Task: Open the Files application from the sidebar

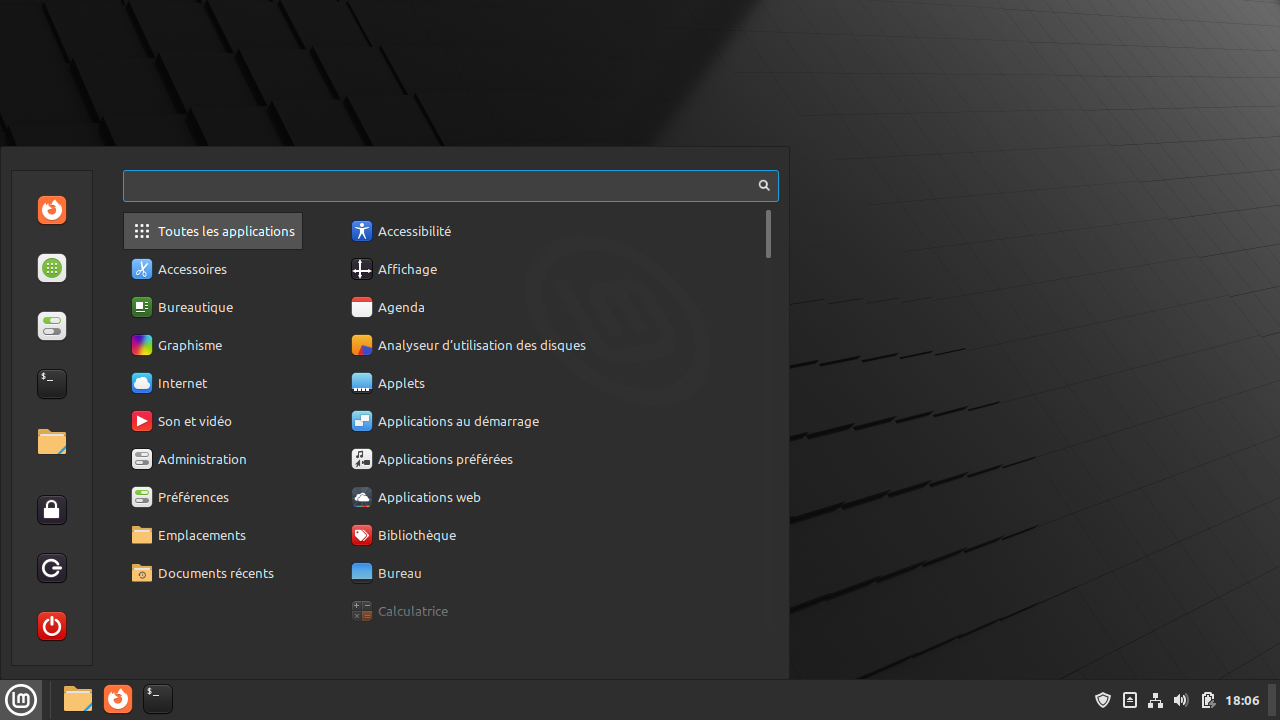Action: pyautogui.click(x=51, y=441)
